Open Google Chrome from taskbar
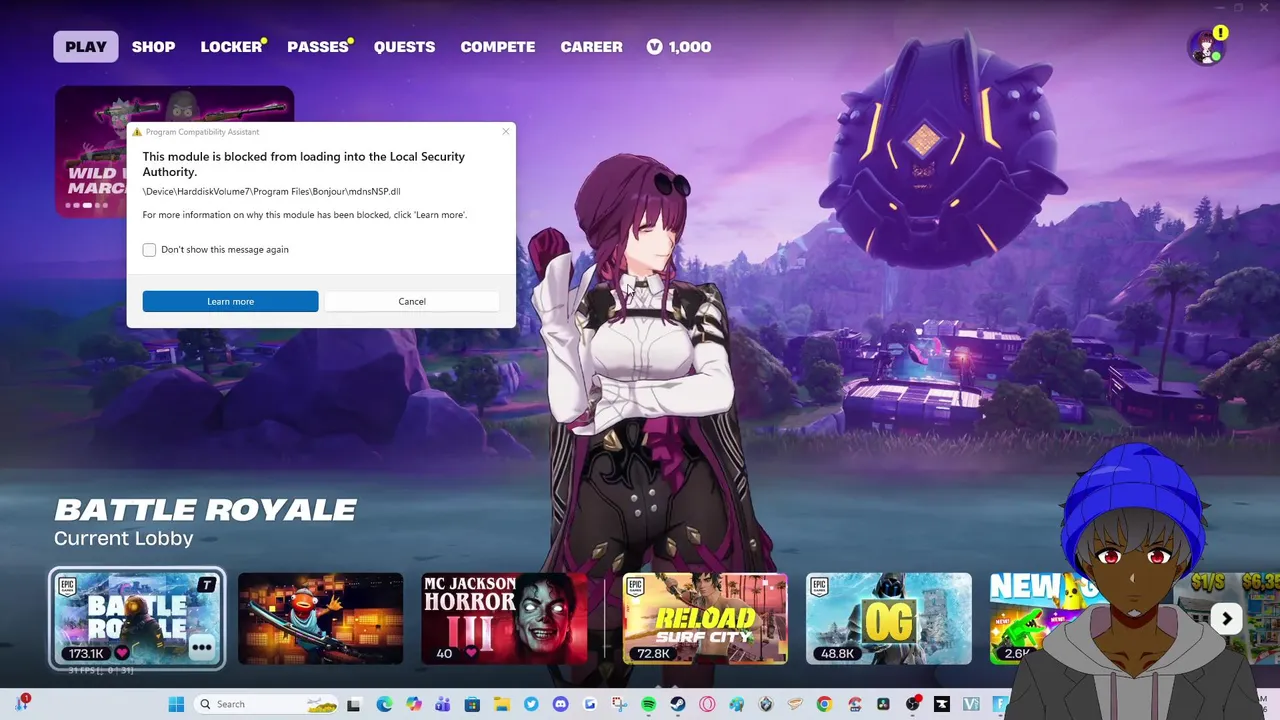The image size is (1280, 720). (824, 704)
